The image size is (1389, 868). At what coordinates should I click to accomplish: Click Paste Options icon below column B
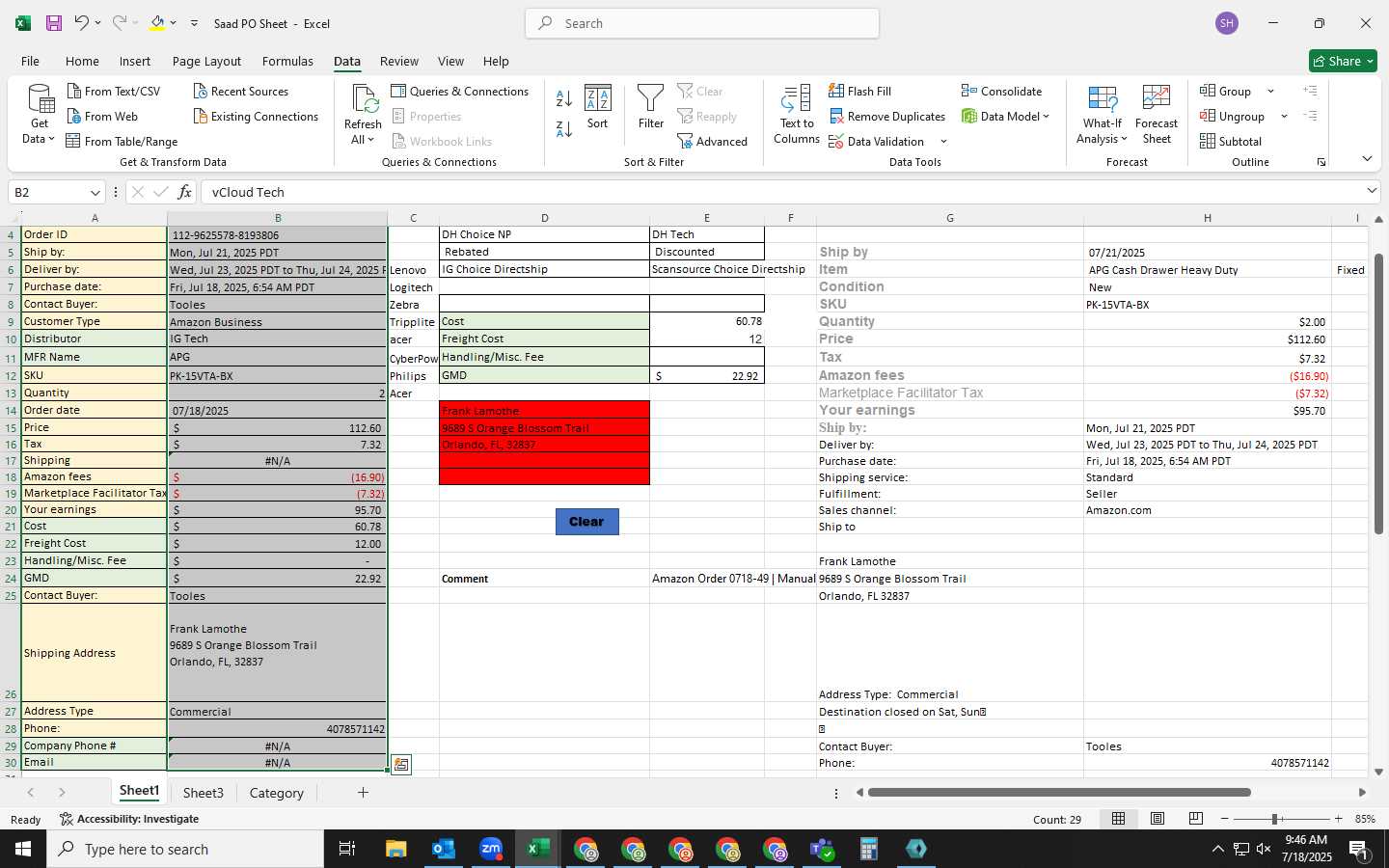click(401, 765)
